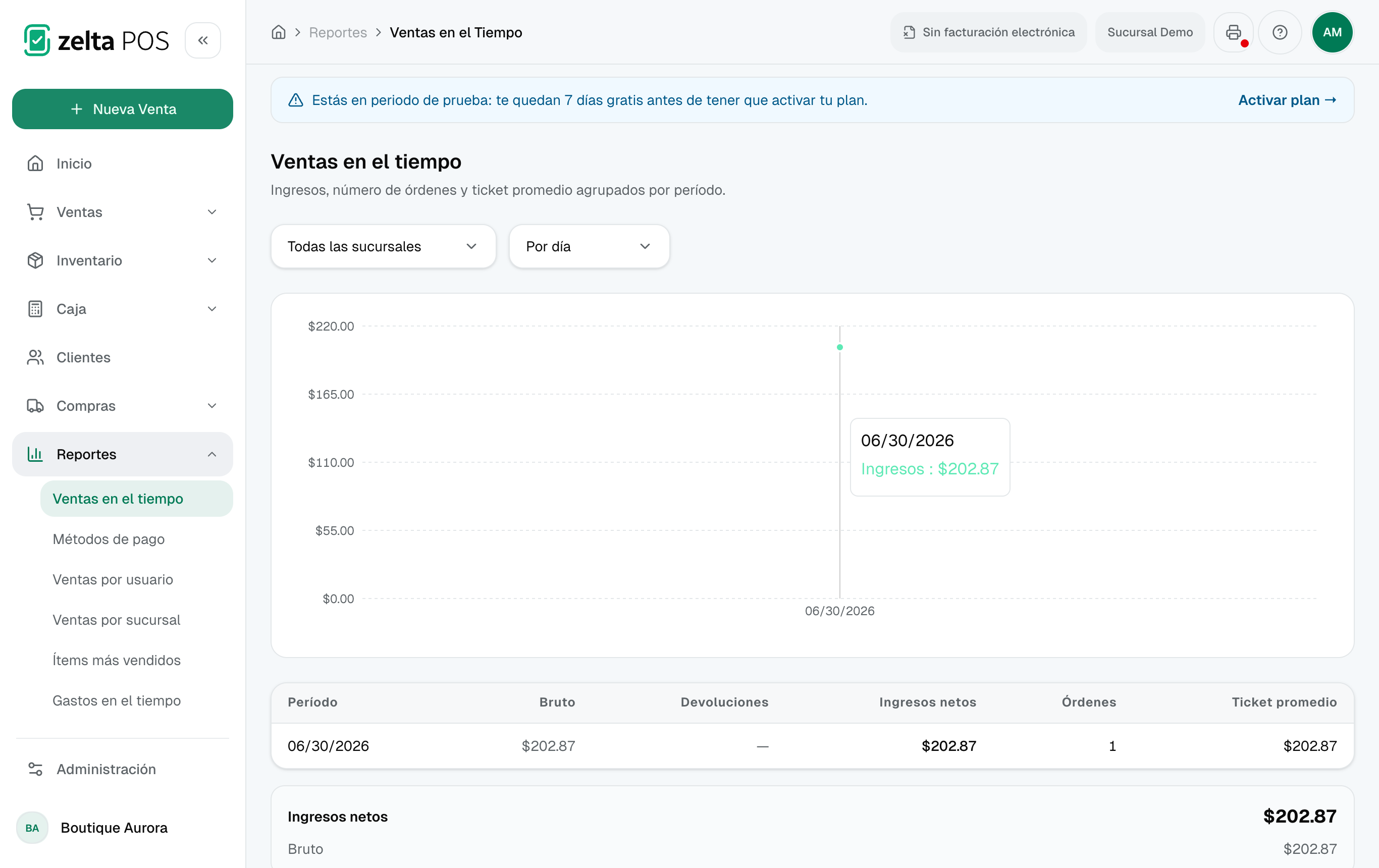Screen dimensions: 1379x868
Task: Click the Ventas en el Tiempo breadcrumb title
Action: click(456, 32)
